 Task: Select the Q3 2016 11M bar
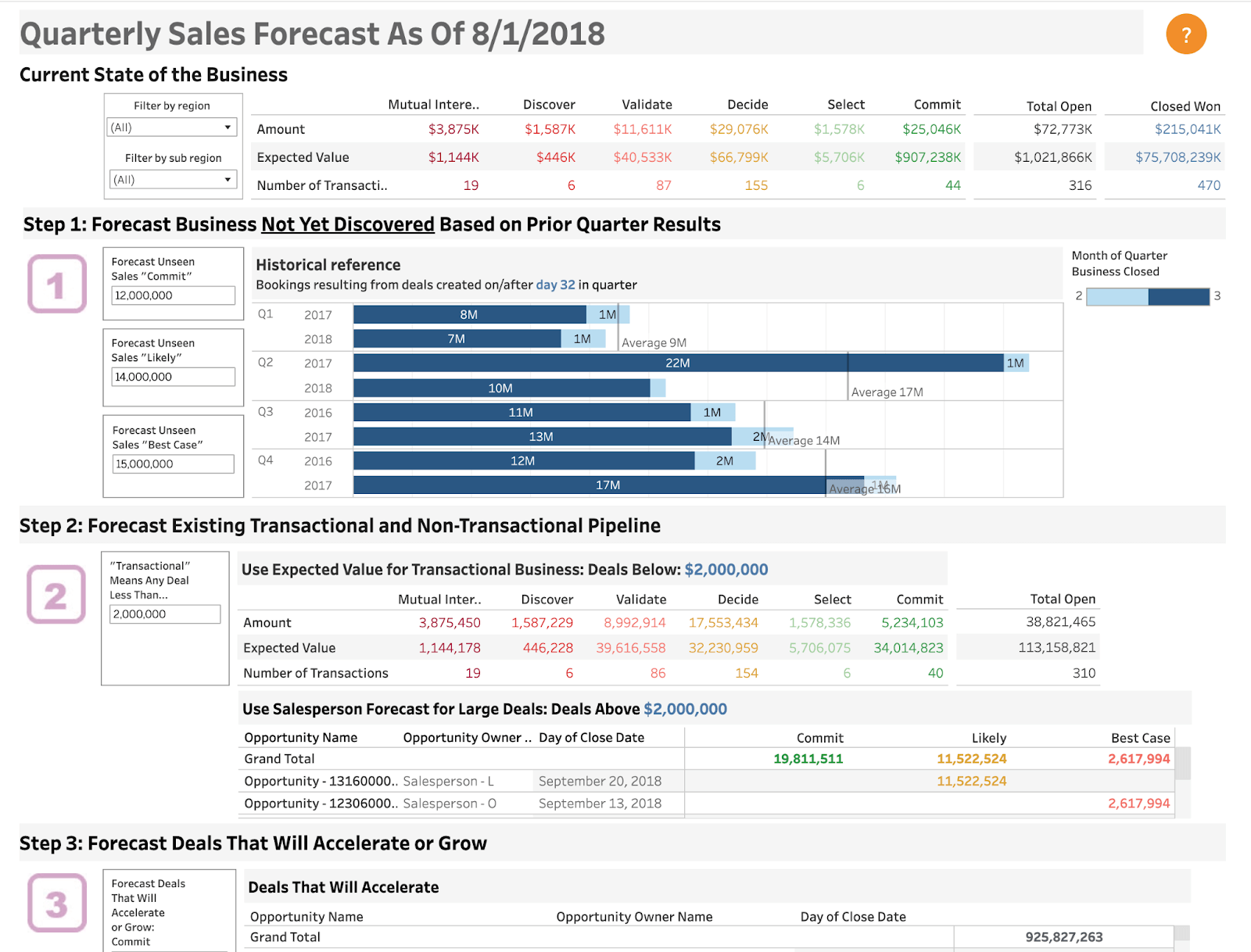click(x=522, y=412)
